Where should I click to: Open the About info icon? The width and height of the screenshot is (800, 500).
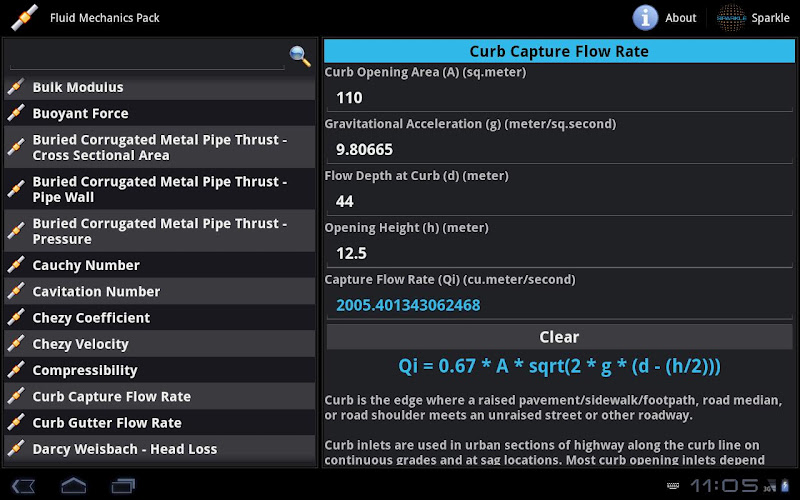[646, 17]
